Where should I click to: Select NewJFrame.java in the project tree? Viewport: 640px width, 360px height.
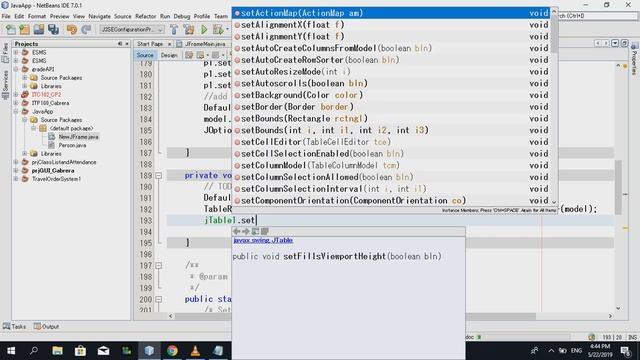[78, 137]
